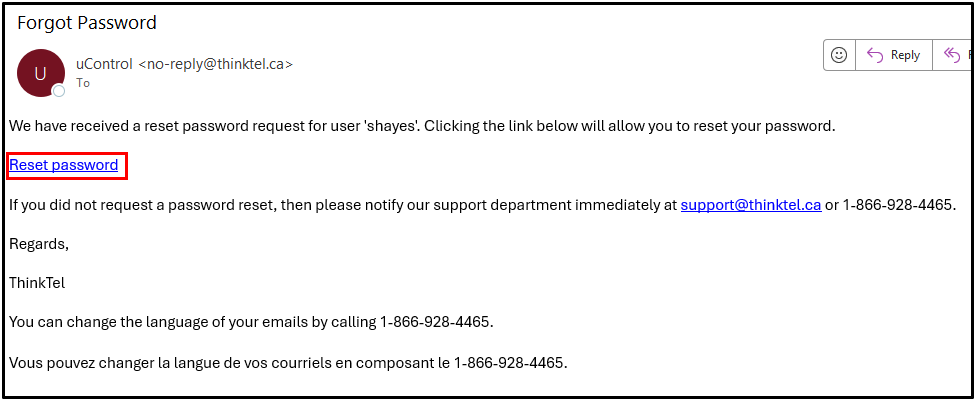
Task: Click the phone number after support@thinktel.ca
Action: [897, 205]
